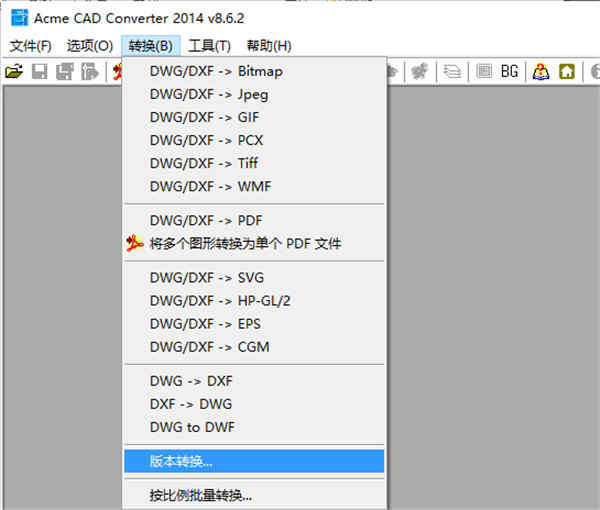Open the 选项(O) menu

90,46
